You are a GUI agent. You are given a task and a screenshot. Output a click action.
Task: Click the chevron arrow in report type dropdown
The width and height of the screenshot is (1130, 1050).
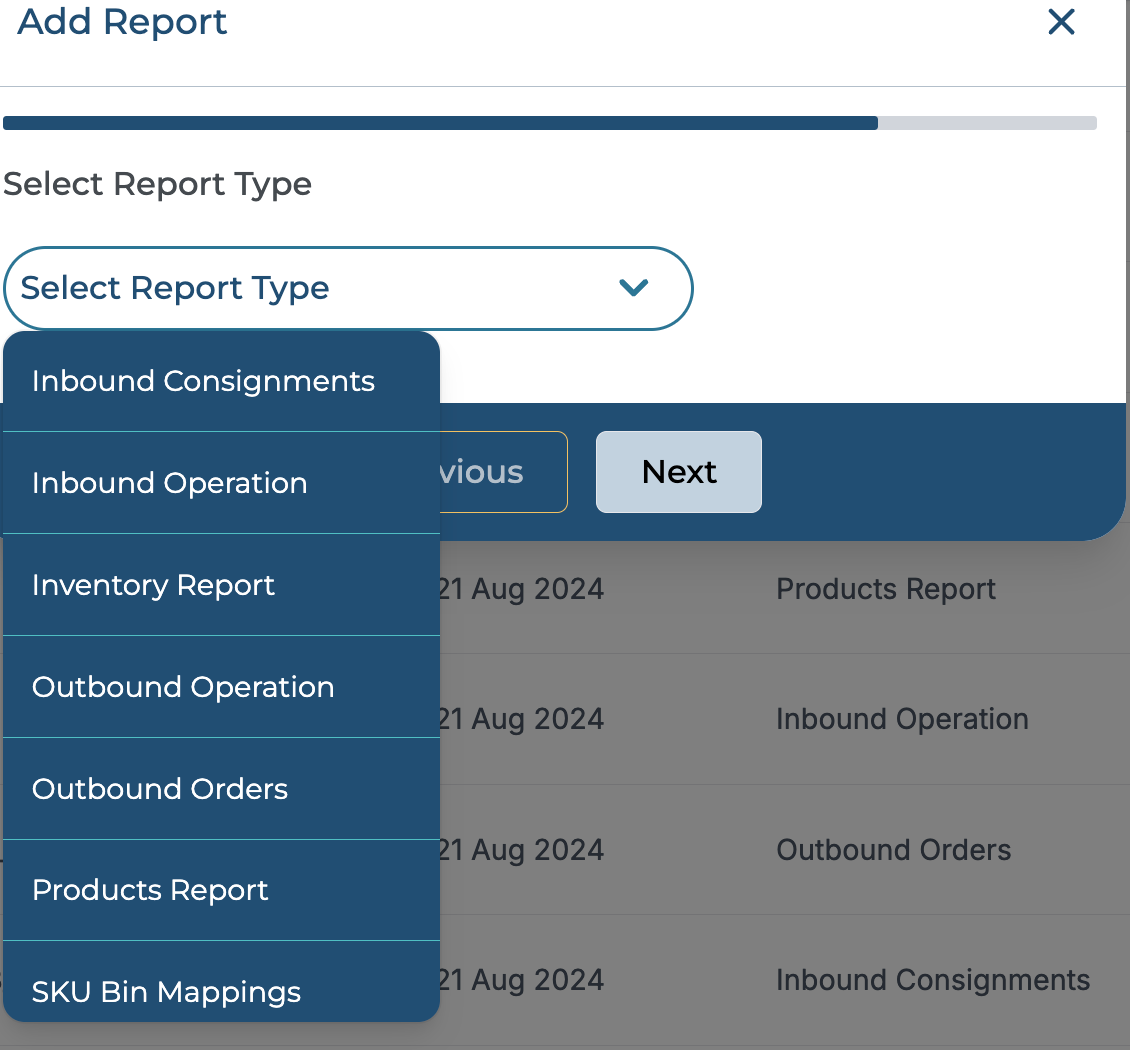[634, 288]
